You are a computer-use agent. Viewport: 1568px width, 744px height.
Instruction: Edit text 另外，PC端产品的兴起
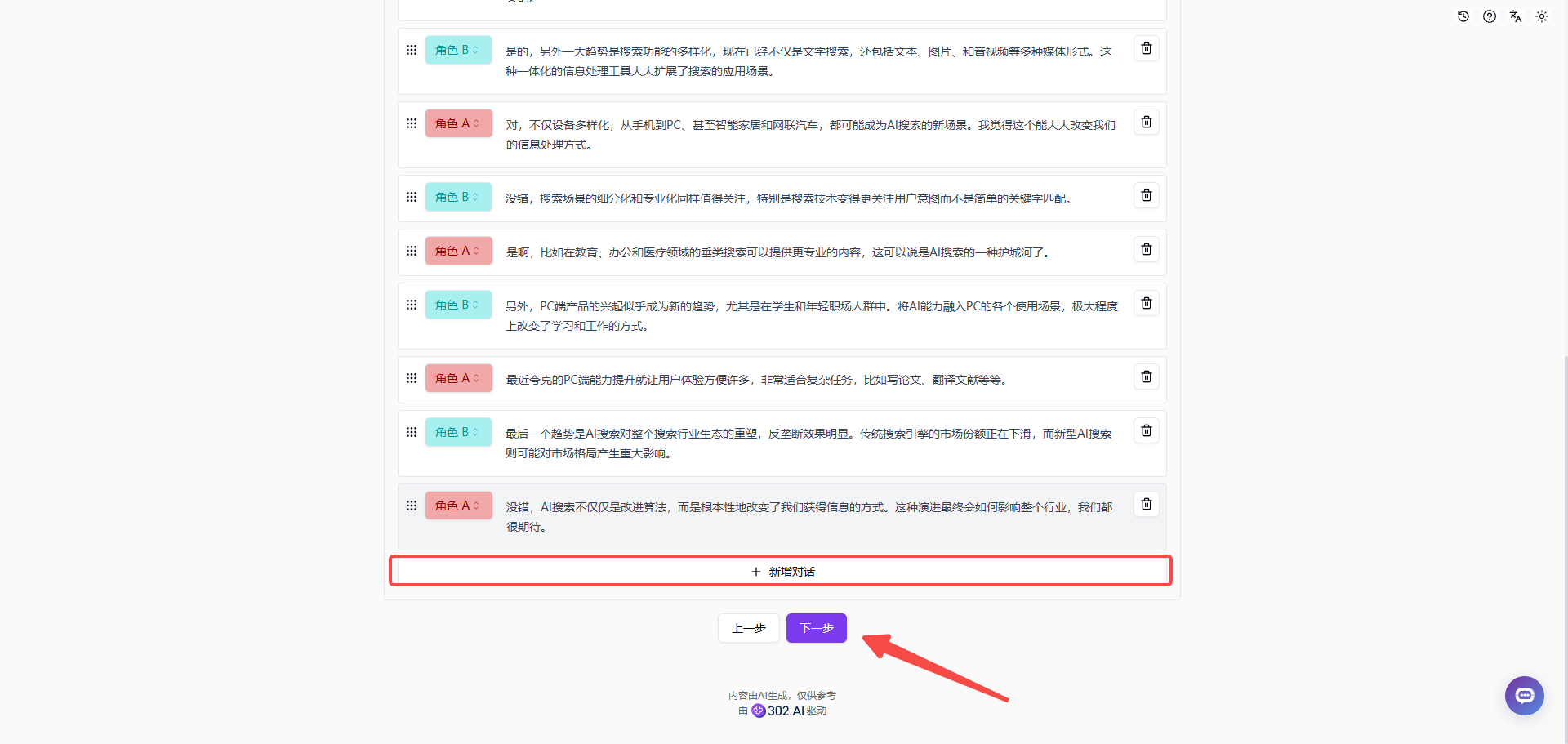[812, 316]
